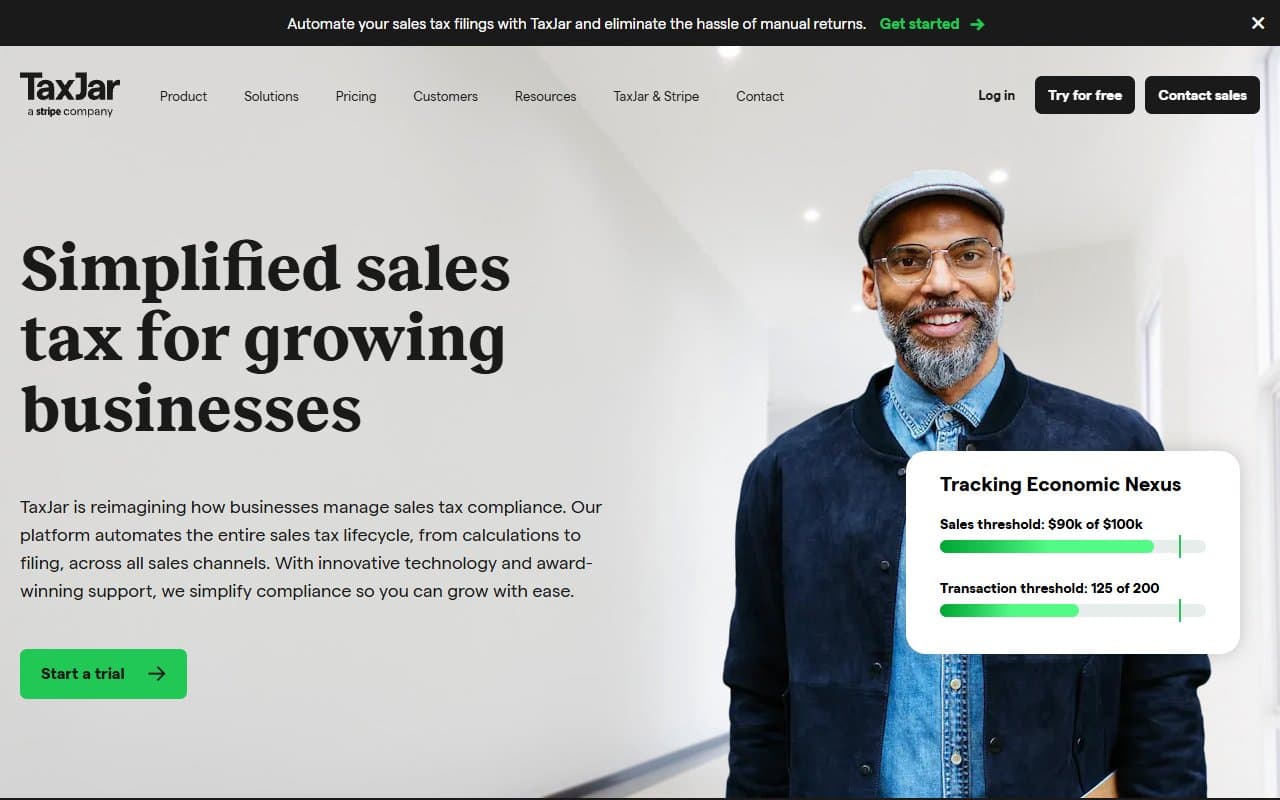
Task: Open the Product menu
Action: click(x=184, y=96)
